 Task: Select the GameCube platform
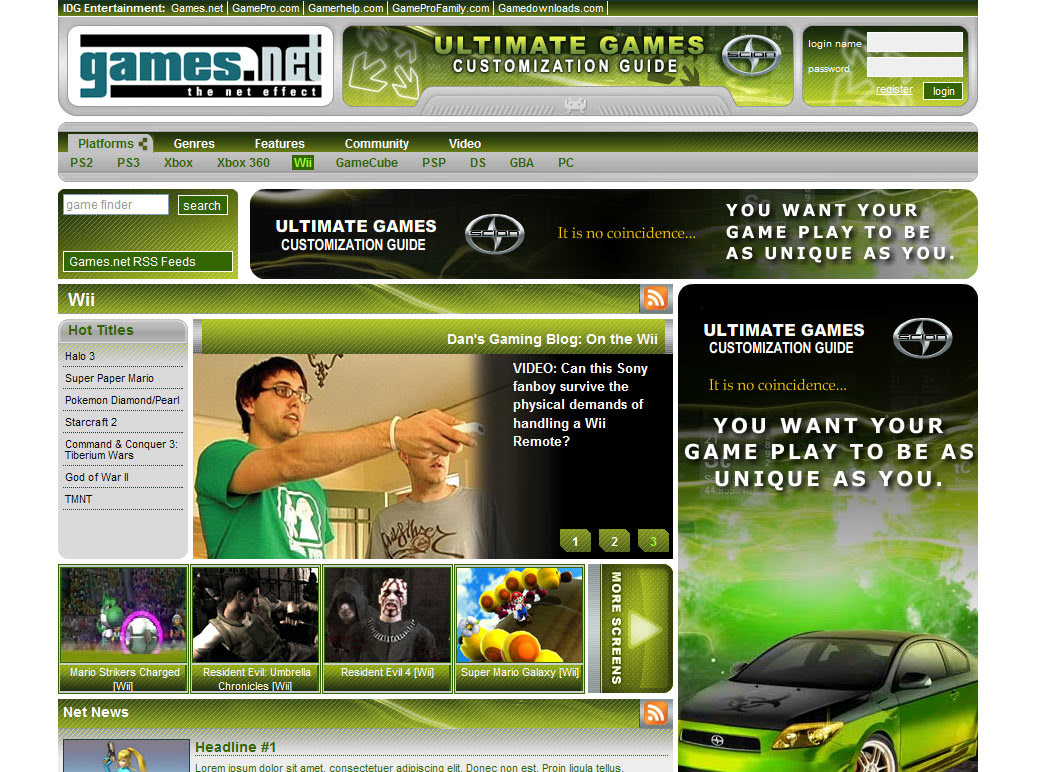[x=366, y=162]
